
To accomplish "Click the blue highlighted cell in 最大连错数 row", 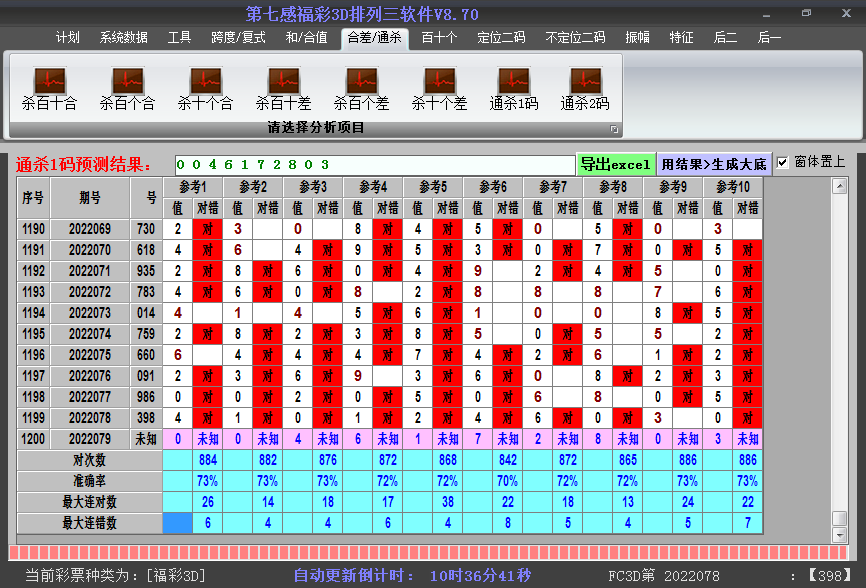I will coord(178,523).
